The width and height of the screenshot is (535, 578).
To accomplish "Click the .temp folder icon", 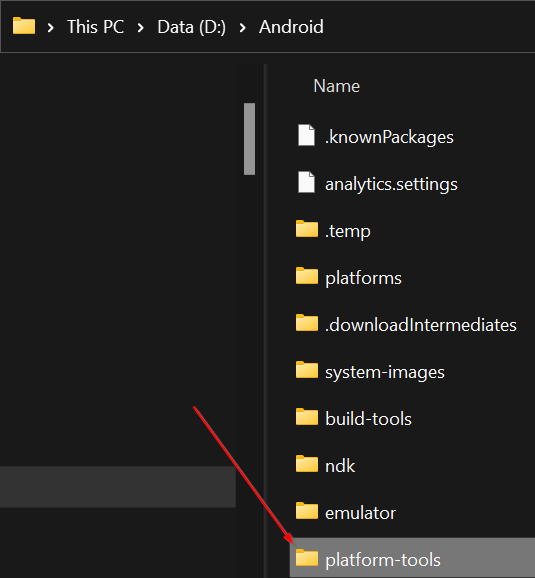I will (x=307, y=229).
